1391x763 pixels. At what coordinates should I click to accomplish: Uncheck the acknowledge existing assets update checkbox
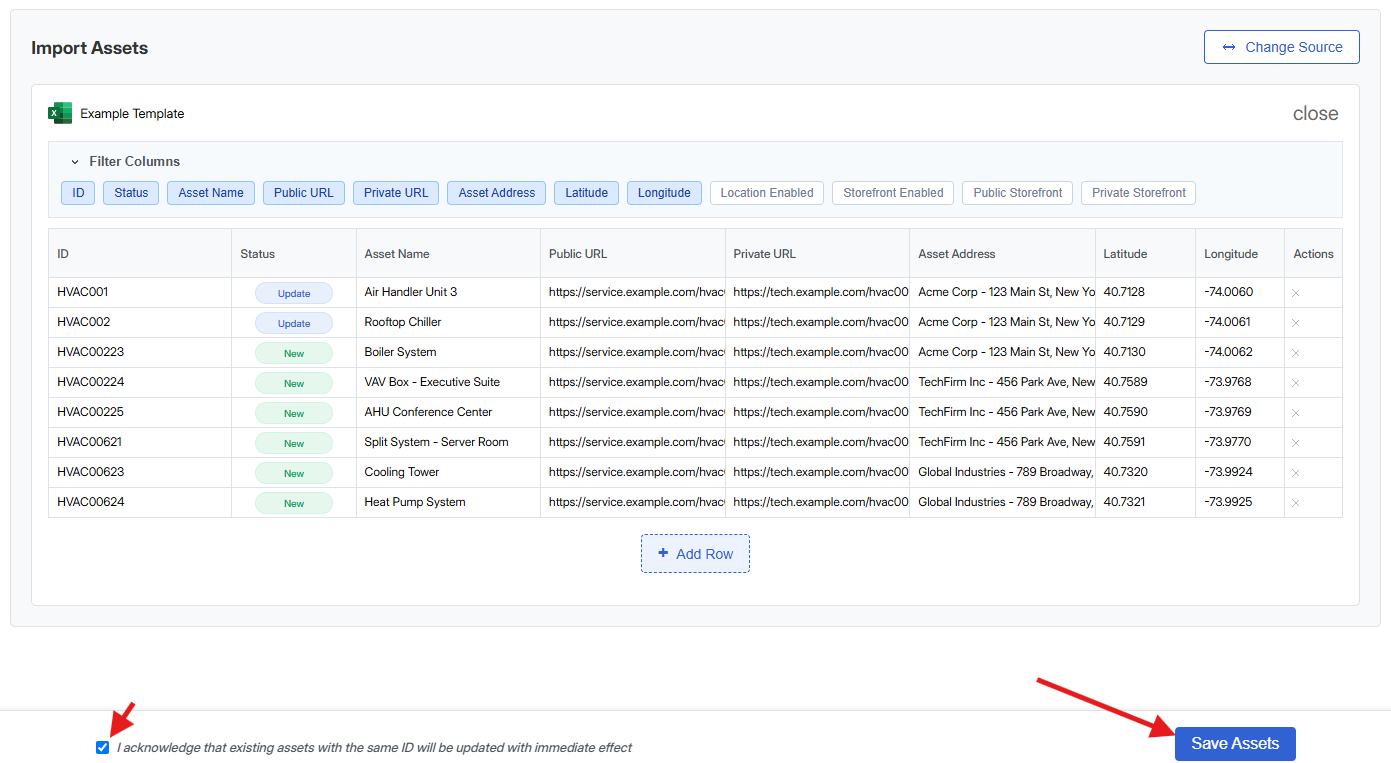(102, 747)
